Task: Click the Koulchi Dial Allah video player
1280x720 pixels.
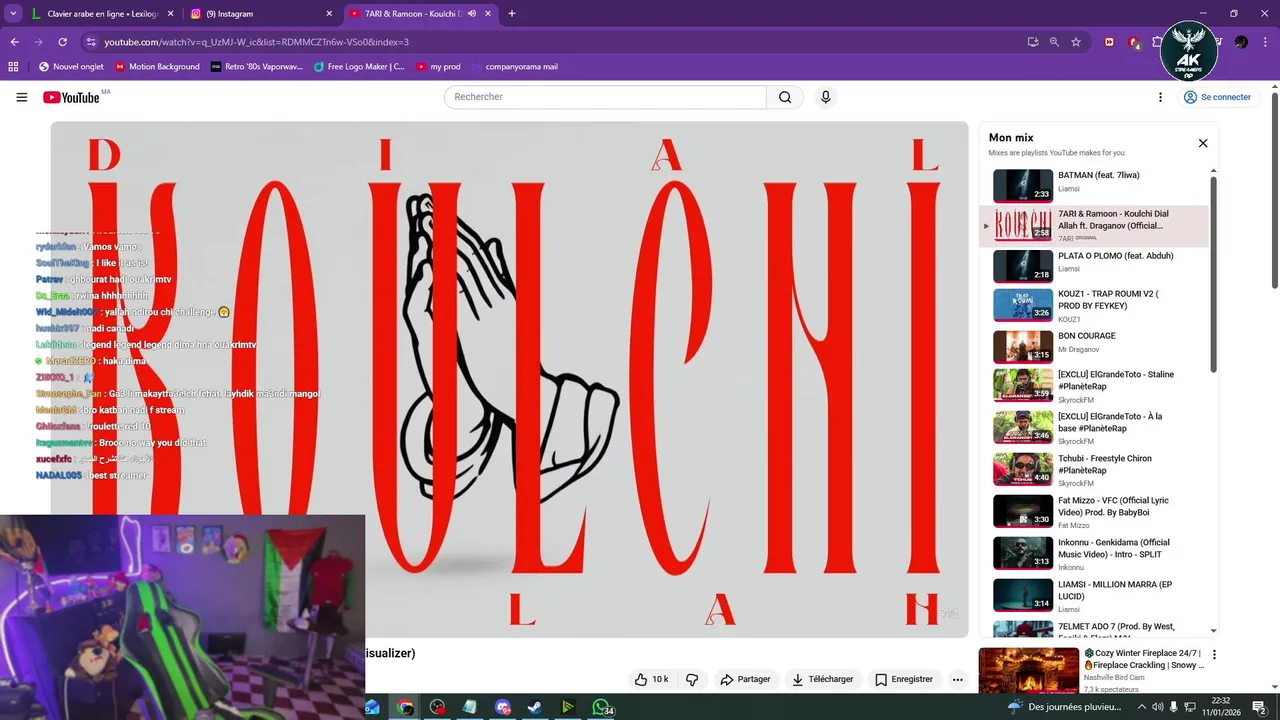Action: coord(509,379)
